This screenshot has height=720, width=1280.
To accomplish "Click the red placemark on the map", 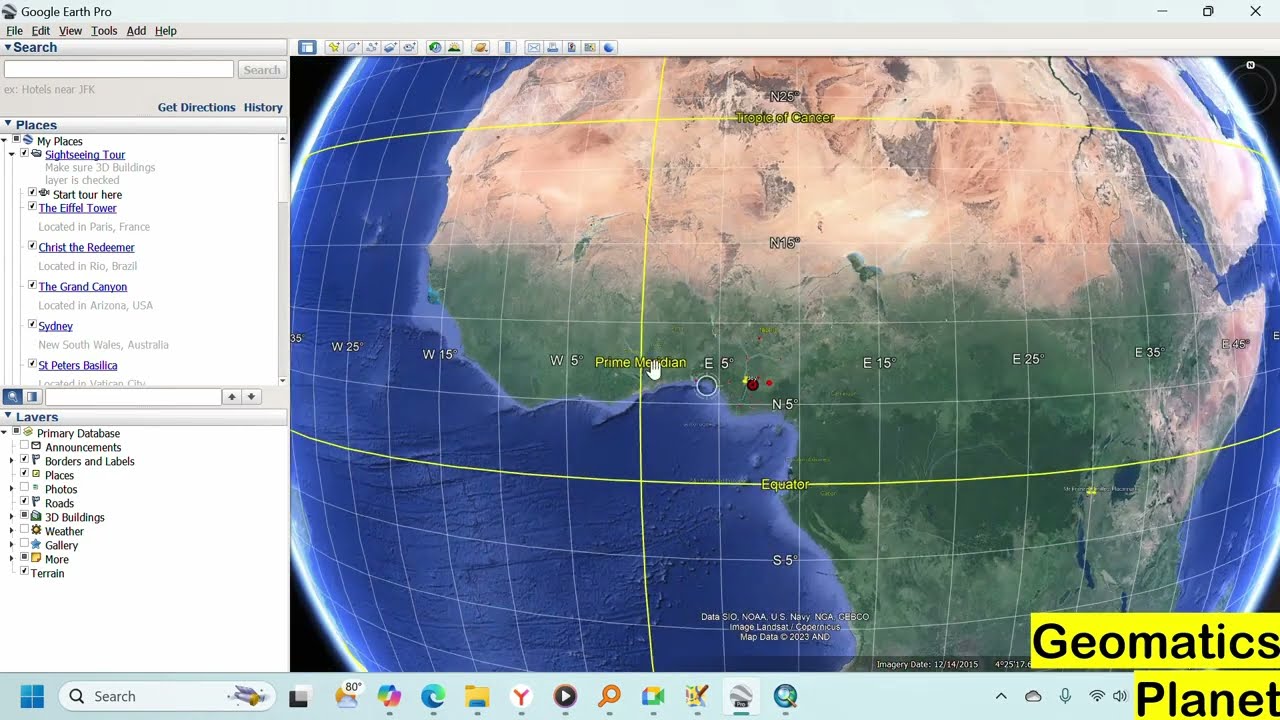I will [x=753, y=384].
